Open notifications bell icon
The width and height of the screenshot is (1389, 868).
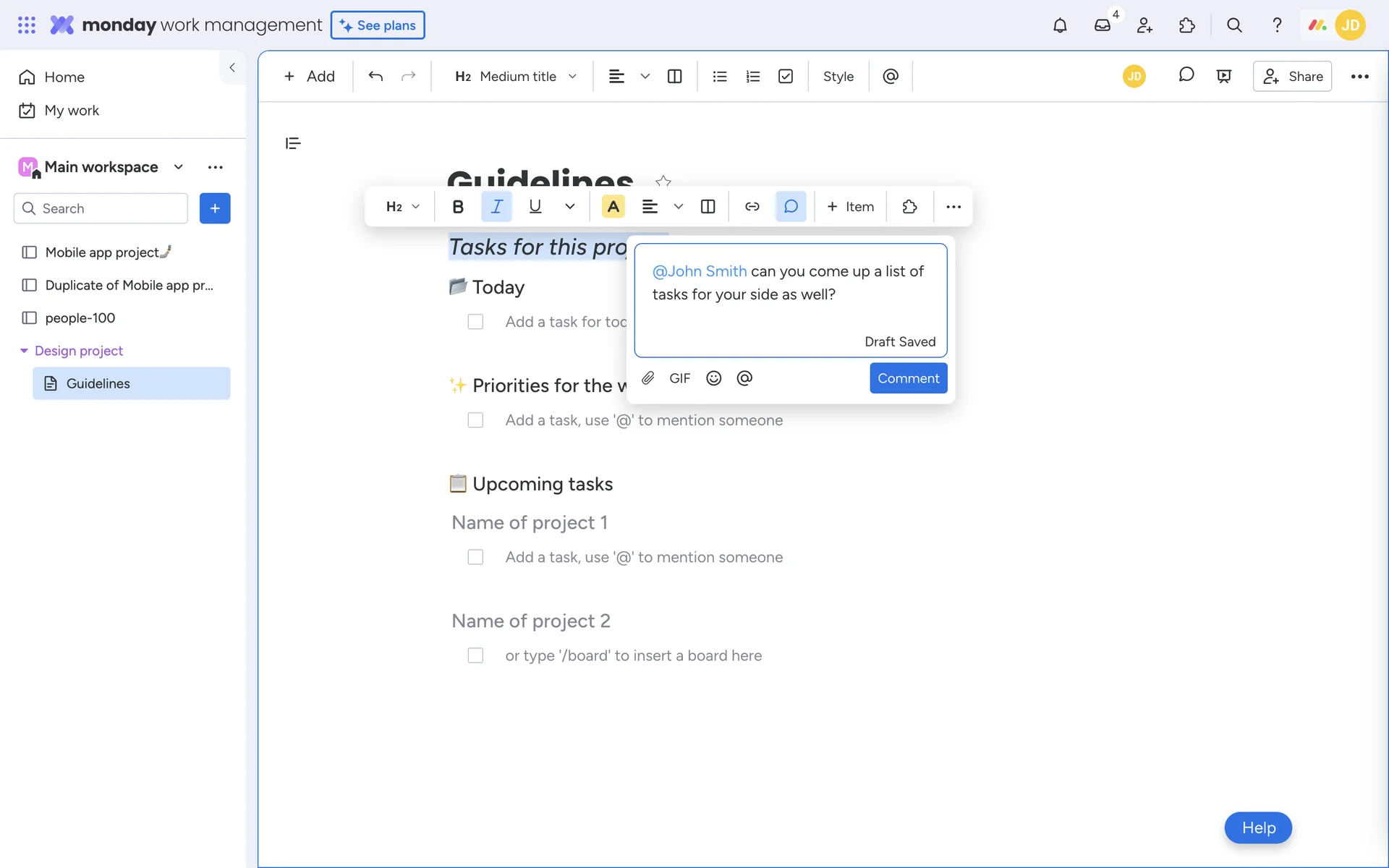1059,25
